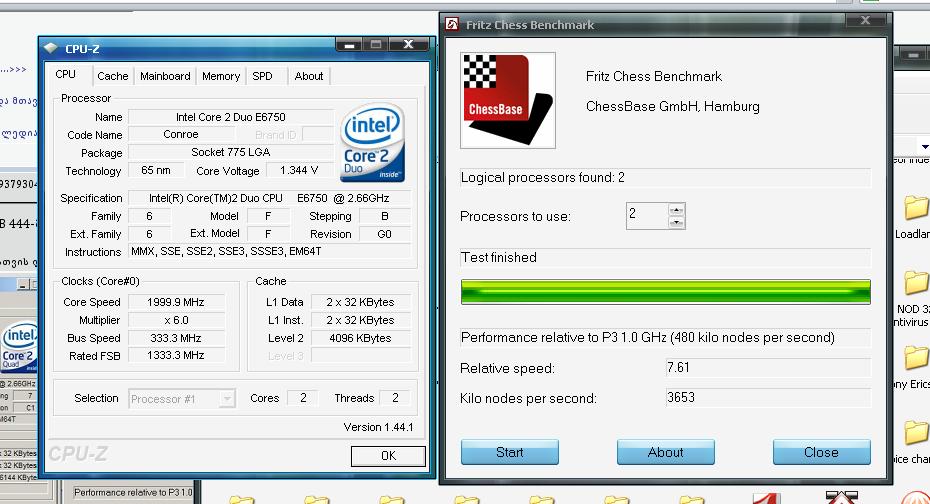The image size is (930, 504).
Task: Click the Logical processors found: 2 text
Action: [x=543, y=177]
